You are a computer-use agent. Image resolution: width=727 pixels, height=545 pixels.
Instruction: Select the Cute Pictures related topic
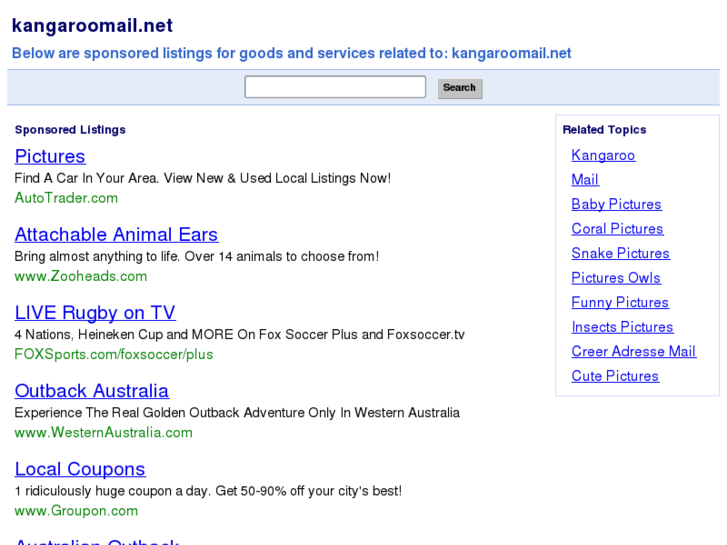(x=615, y=376)
